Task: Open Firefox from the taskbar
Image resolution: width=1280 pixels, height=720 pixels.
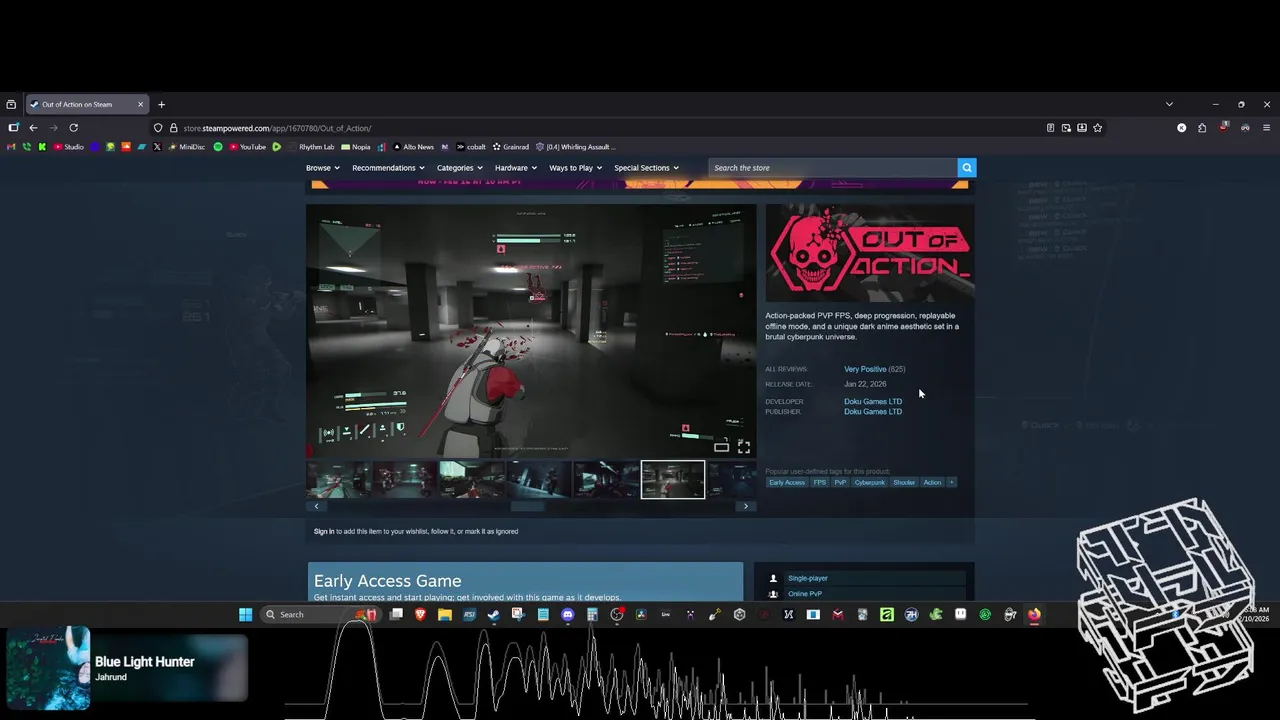Action: pos(1034,614)
